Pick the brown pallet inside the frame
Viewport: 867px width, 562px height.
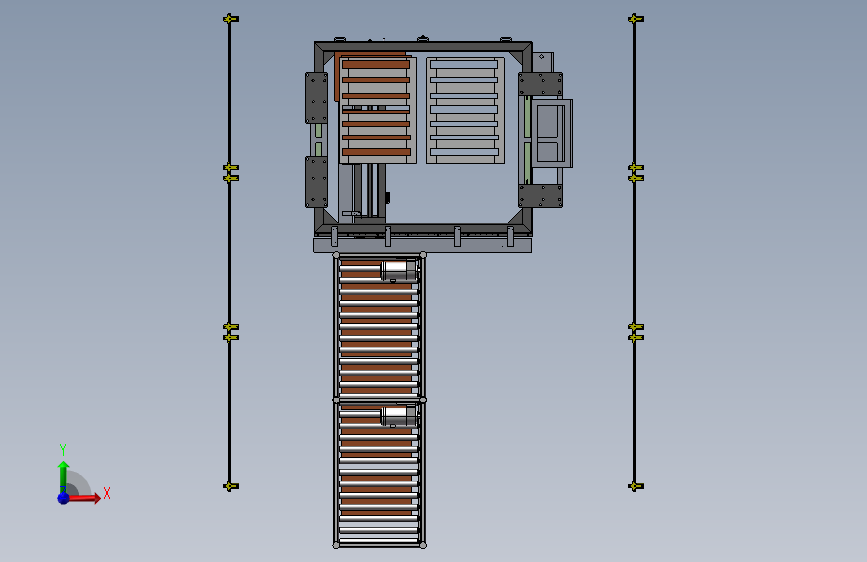click(x=377, y=110)
